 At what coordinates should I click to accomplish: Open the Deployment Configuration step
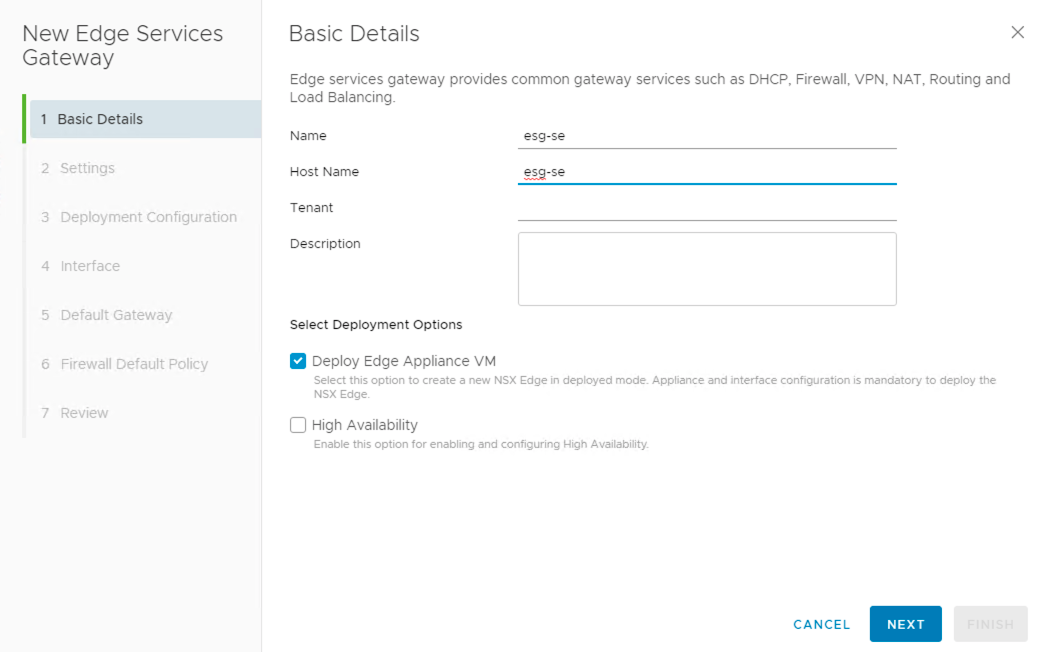pos(148,217)
